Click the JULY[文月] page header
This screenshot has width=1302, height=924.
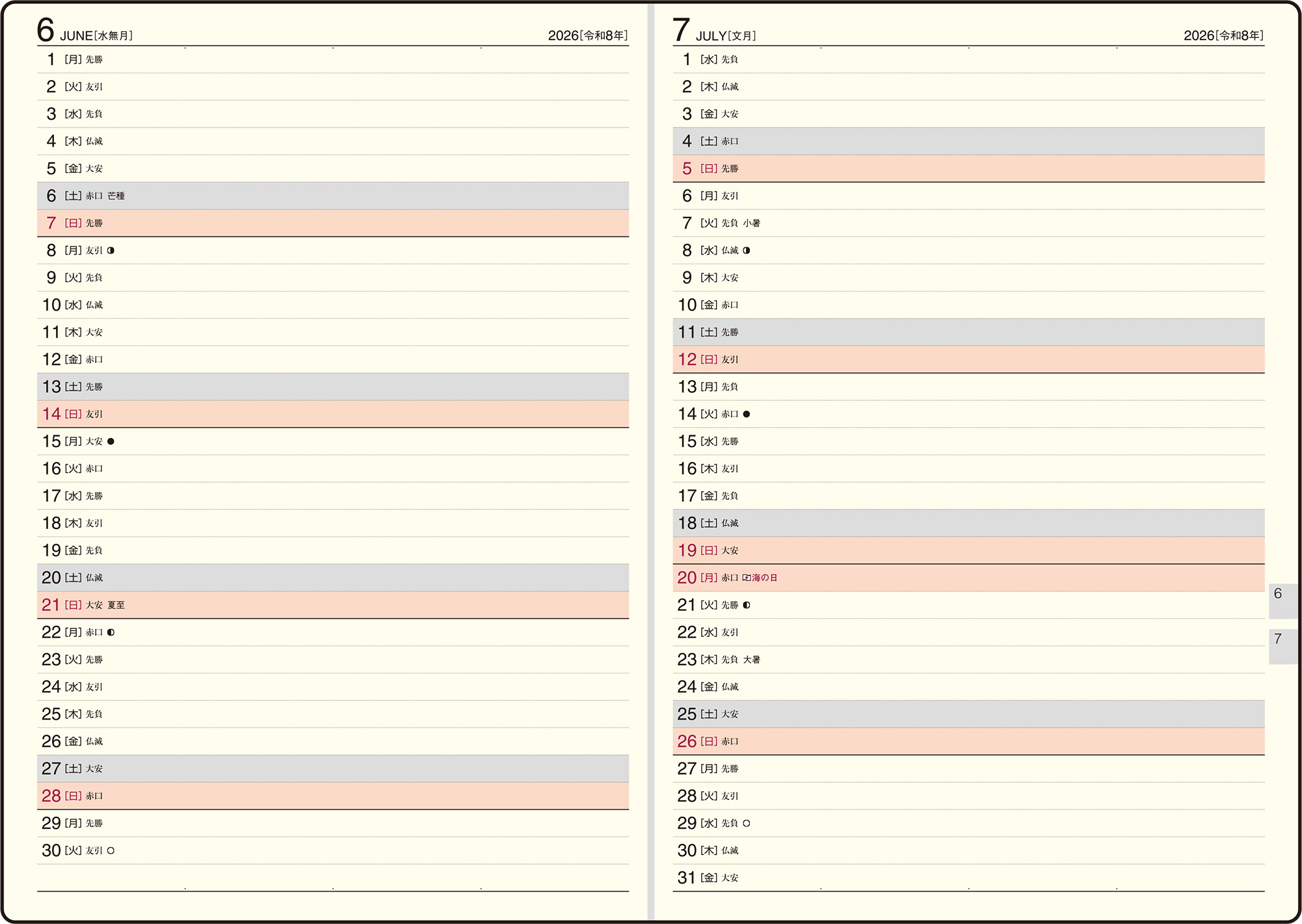[x=726, y=36]
